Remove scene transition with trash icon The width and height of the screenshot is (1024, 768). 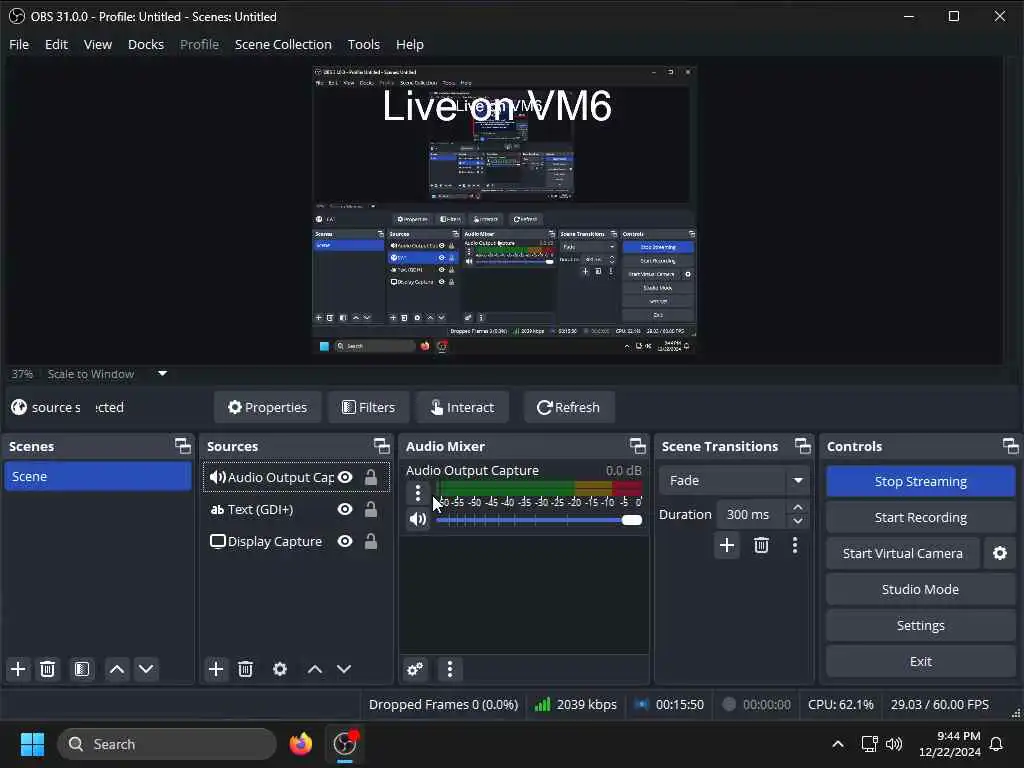[x=761, y=545]
